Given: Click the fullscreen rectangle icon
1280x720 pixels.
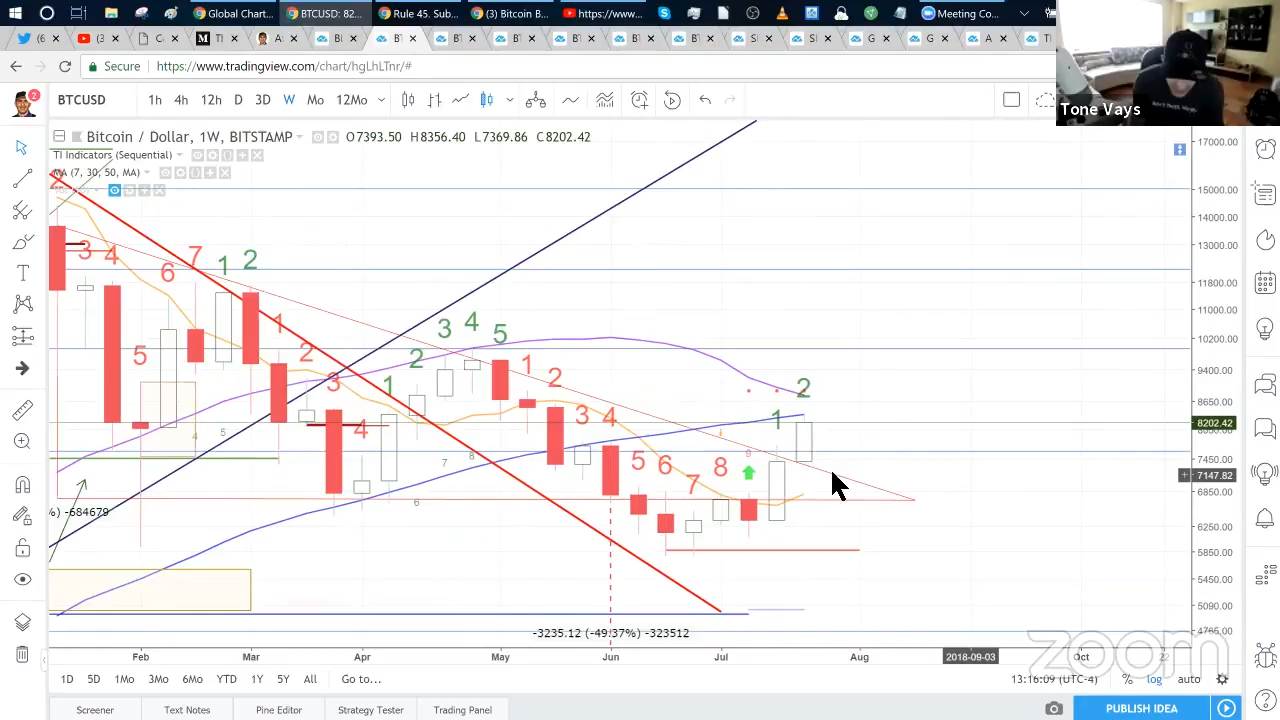Looking at the screenshot, I should (1011, 100).
